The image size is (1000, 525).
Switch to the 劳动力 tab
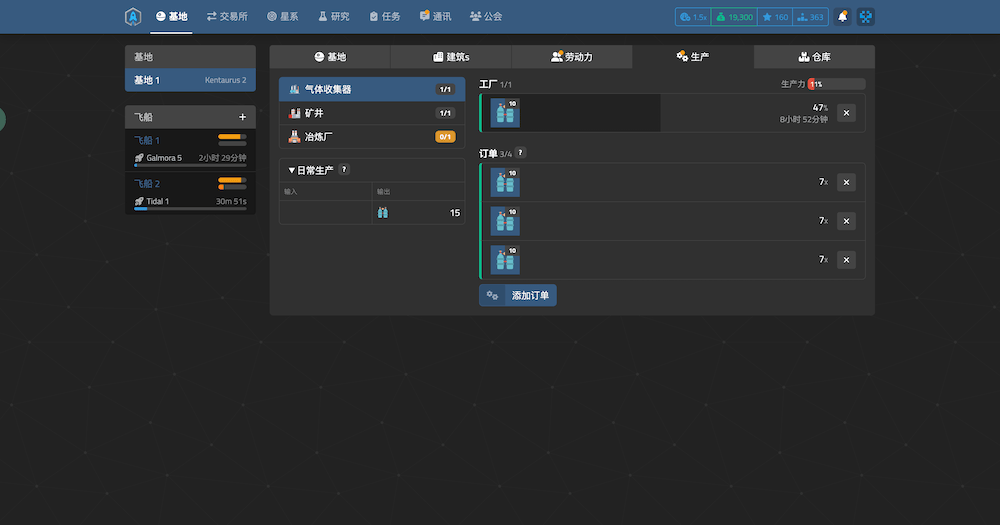[x=571, y=57]
